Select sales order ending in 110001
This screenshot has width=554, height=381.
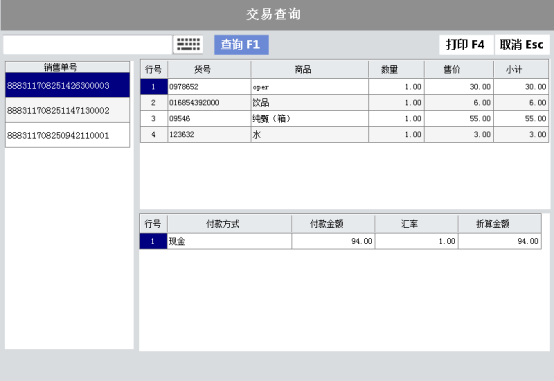tap(67, 135)
